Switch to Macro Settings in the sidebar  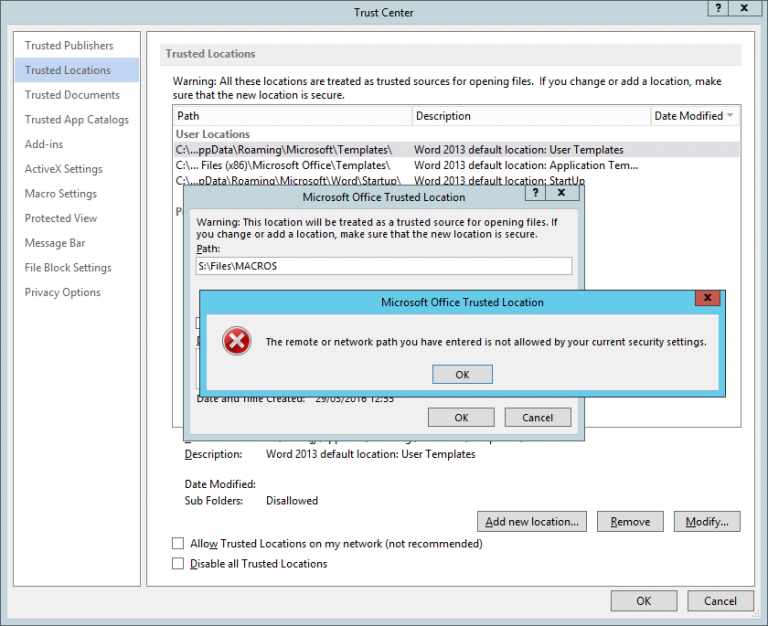[x=61, y=194]
